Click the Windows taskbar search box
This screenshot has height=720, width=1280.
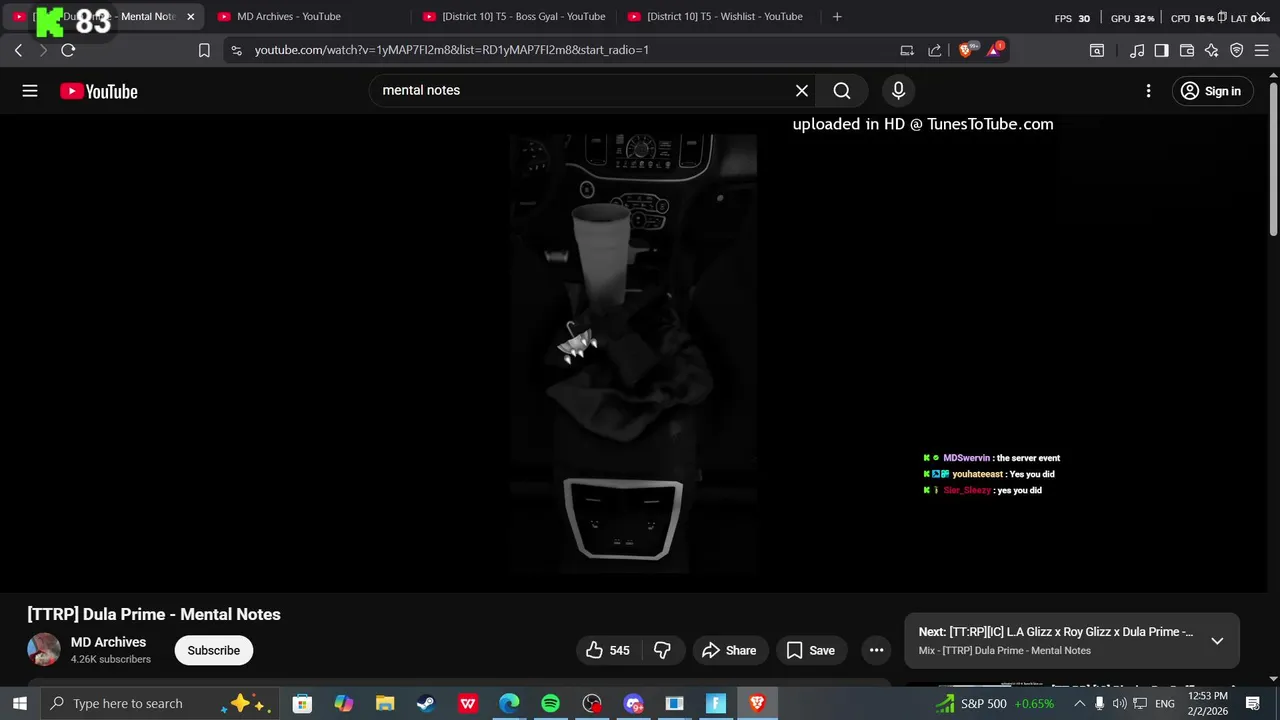click(161, 703)
